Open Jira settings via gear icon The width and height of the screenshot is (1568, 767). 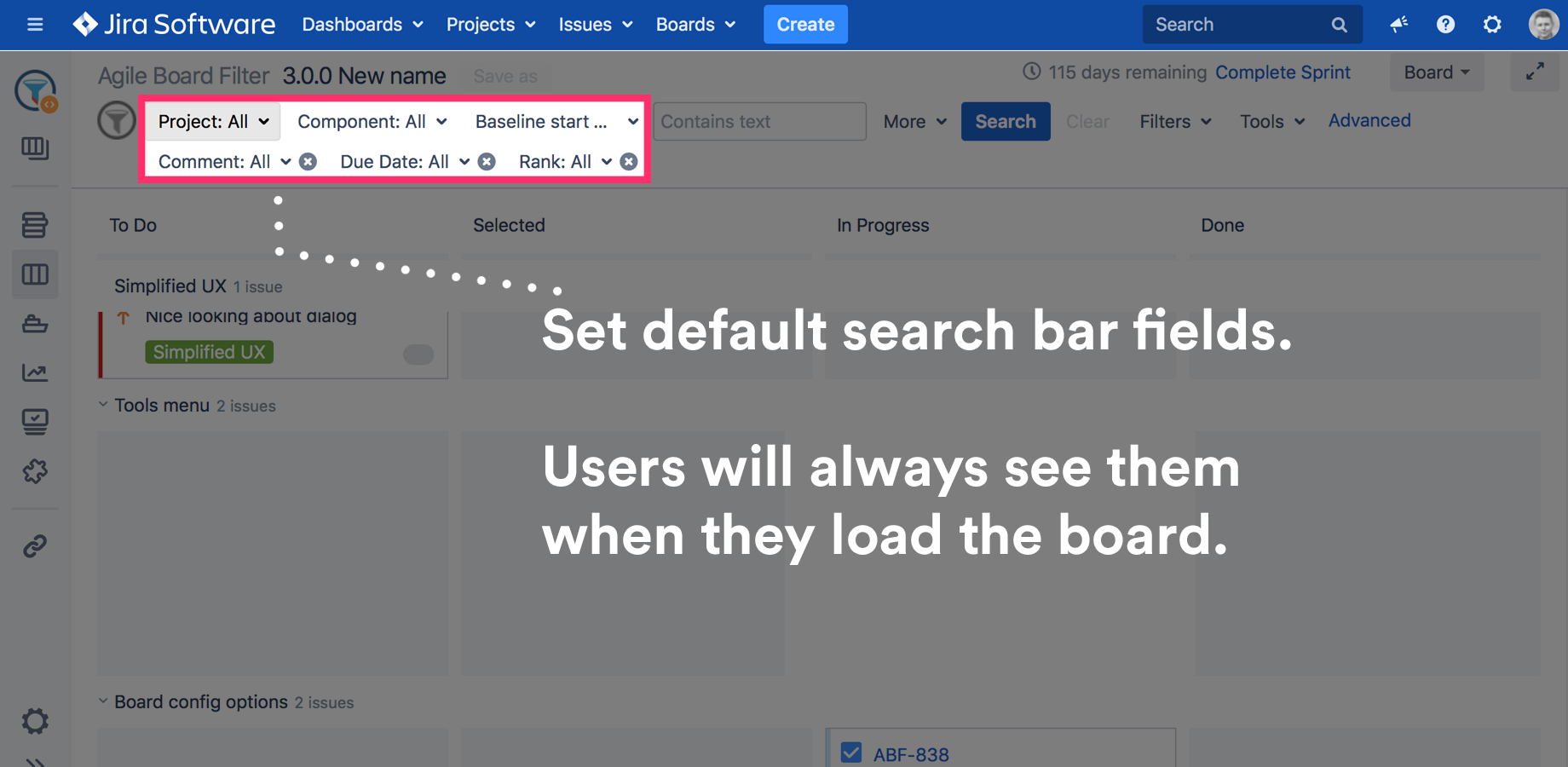1492,24
